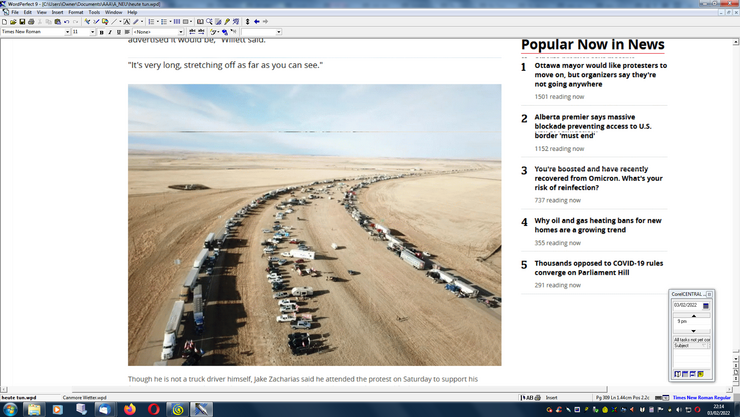Click the Columns icon in toolbar
This screenshot has width=740, height=417.
click(x=177, y=22)
